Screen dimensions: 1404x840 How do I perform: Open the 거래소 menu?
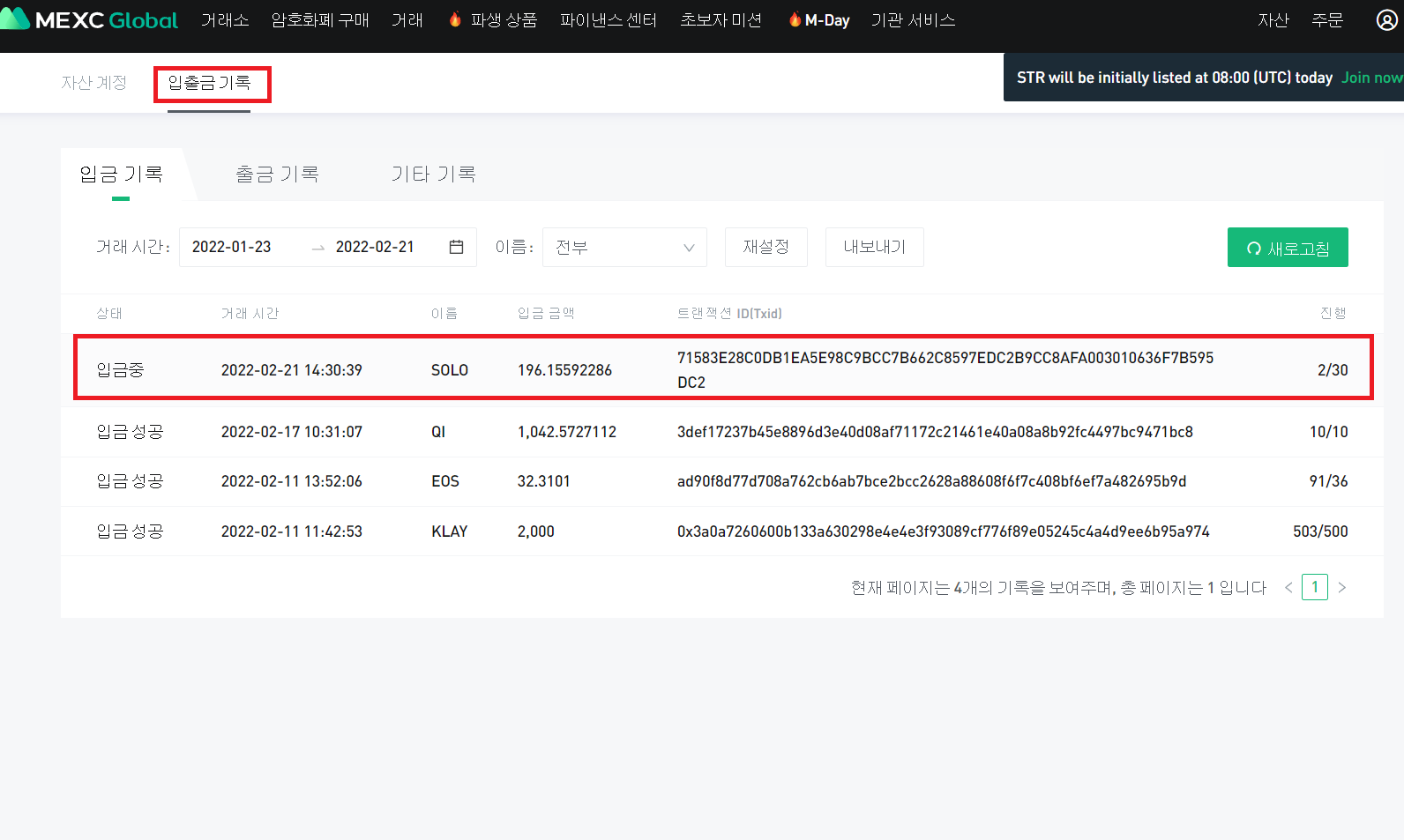tap(225, 19)
